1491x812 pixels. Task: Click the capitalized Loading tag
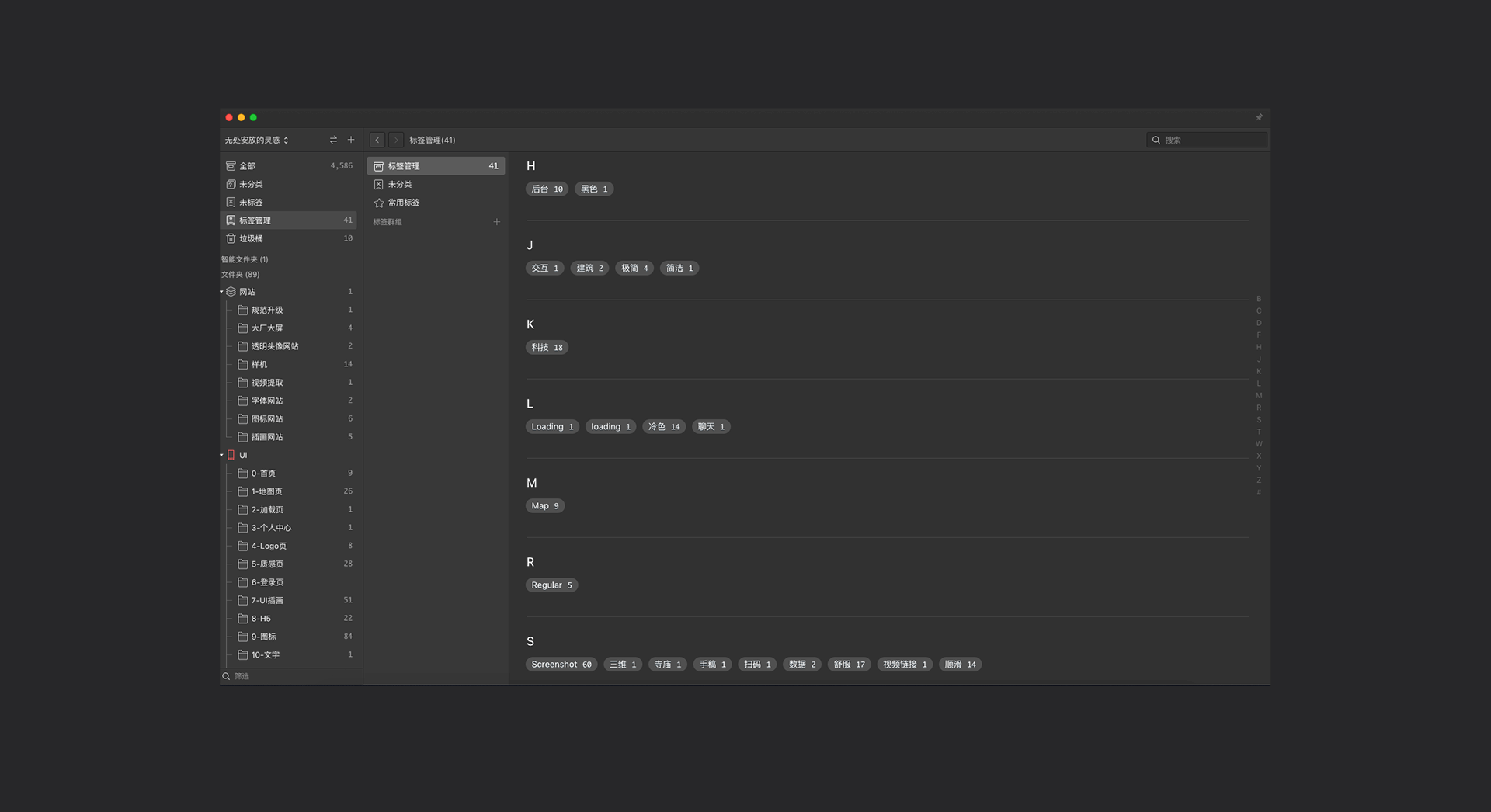tap(552, 427)
